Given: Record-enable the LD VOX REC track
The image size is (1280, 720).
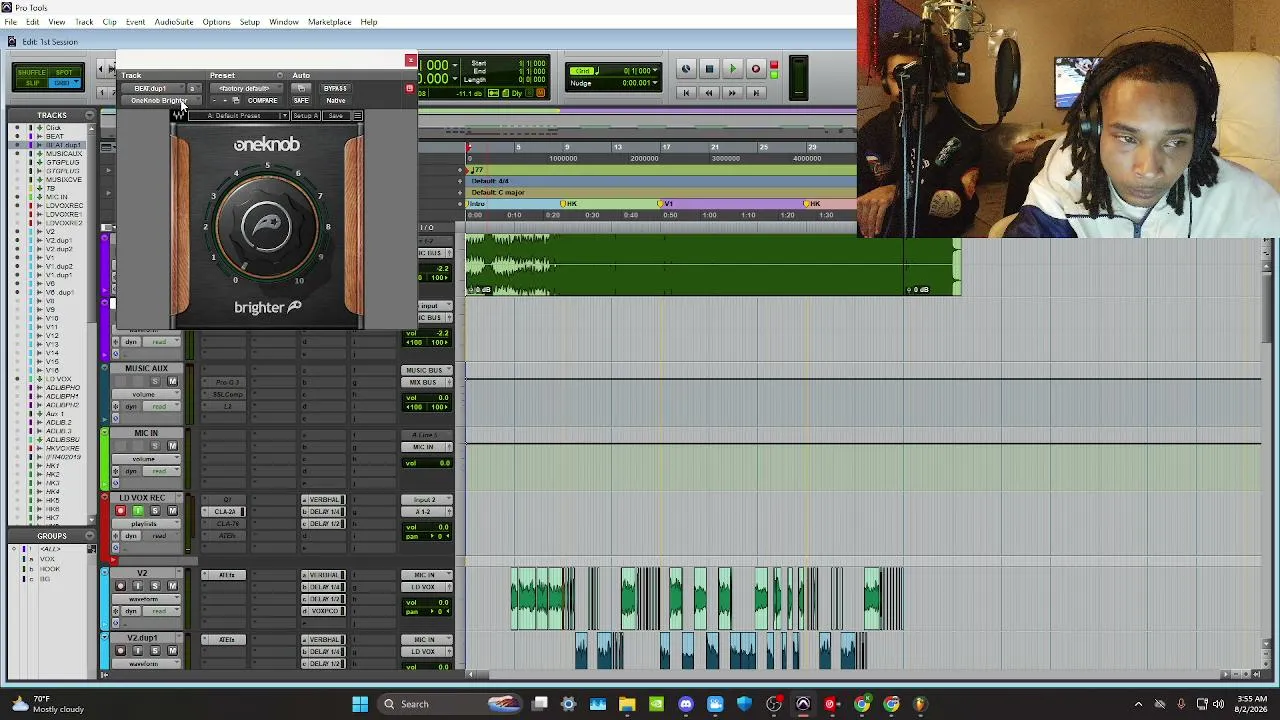Looking at the screenshot, I should [121, 511].
